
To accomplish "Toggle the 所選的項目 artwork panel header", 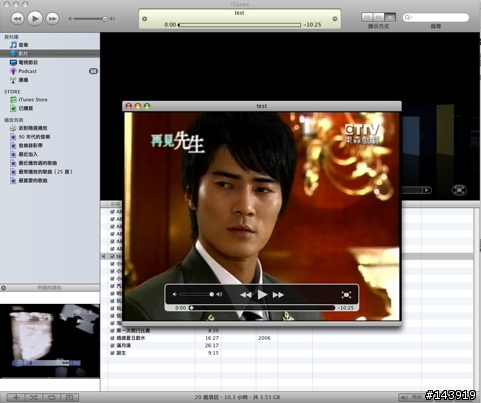I will [50, 288].
